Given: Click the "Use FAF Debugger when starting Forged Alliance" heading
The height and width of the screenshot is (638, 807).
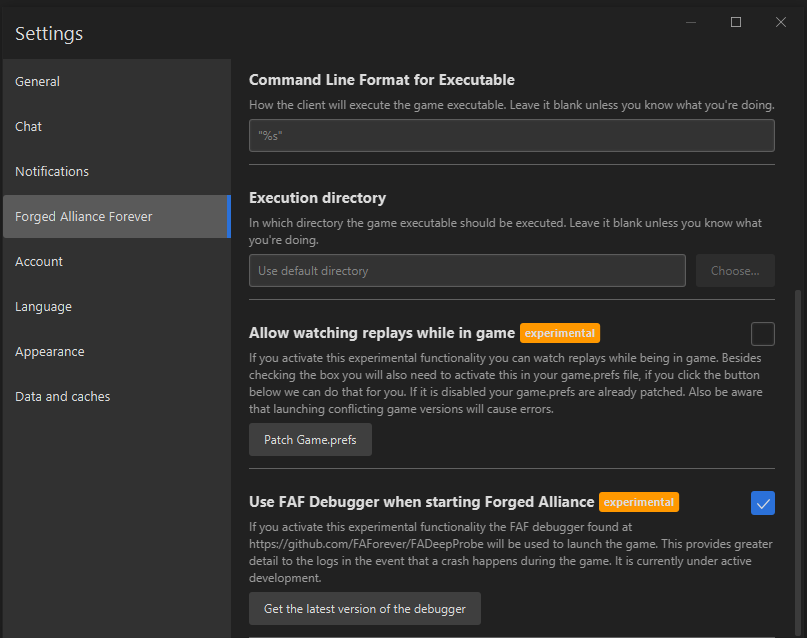Looking at the screenshot, I should 422,502.
